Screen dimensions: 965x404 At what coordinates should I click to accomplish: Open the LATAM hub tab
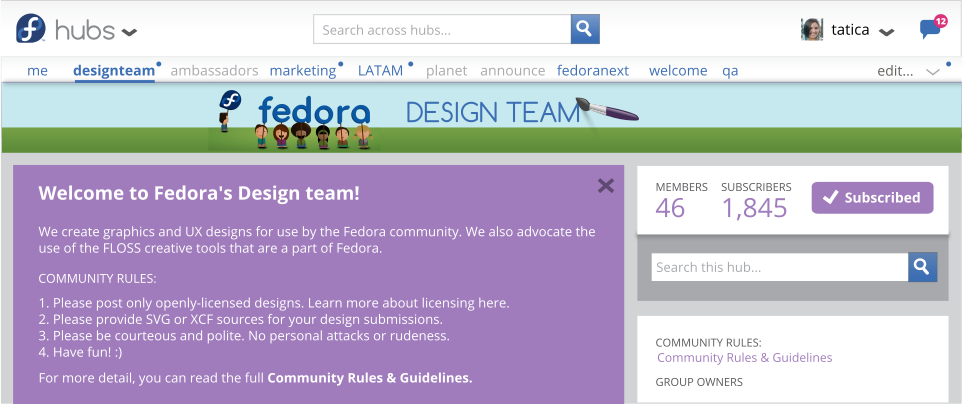coord(380,71)
